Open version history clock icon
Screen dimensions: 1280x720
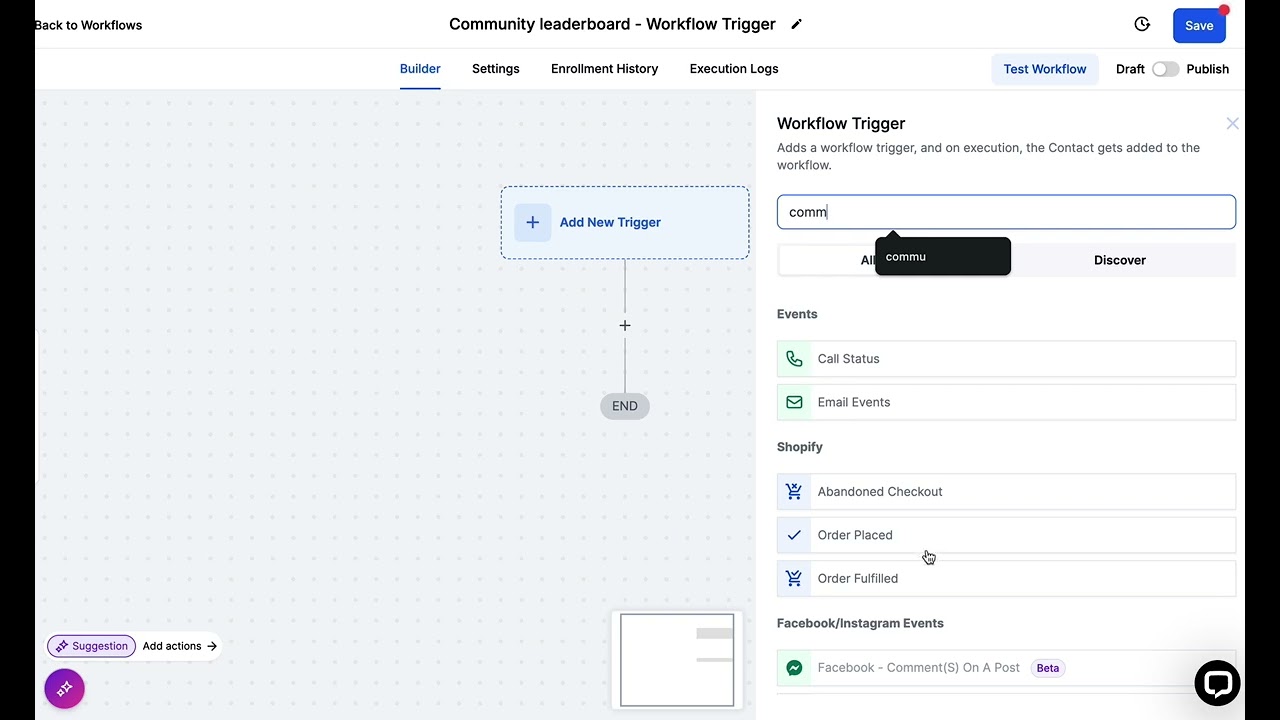(1142, 24)
